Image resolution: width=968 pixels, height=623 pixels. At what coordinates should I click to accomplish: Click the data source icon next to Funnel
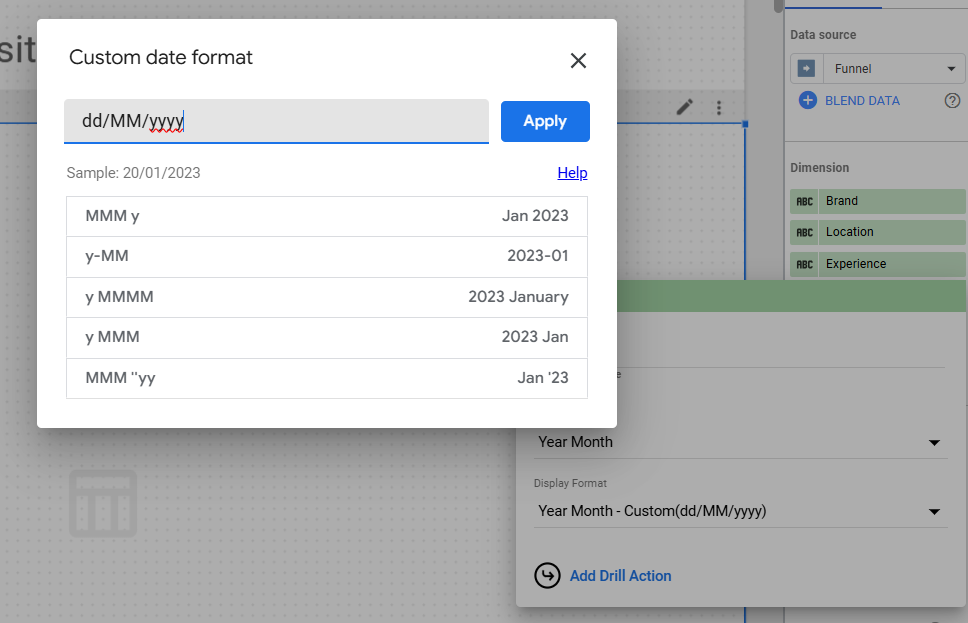807,68
